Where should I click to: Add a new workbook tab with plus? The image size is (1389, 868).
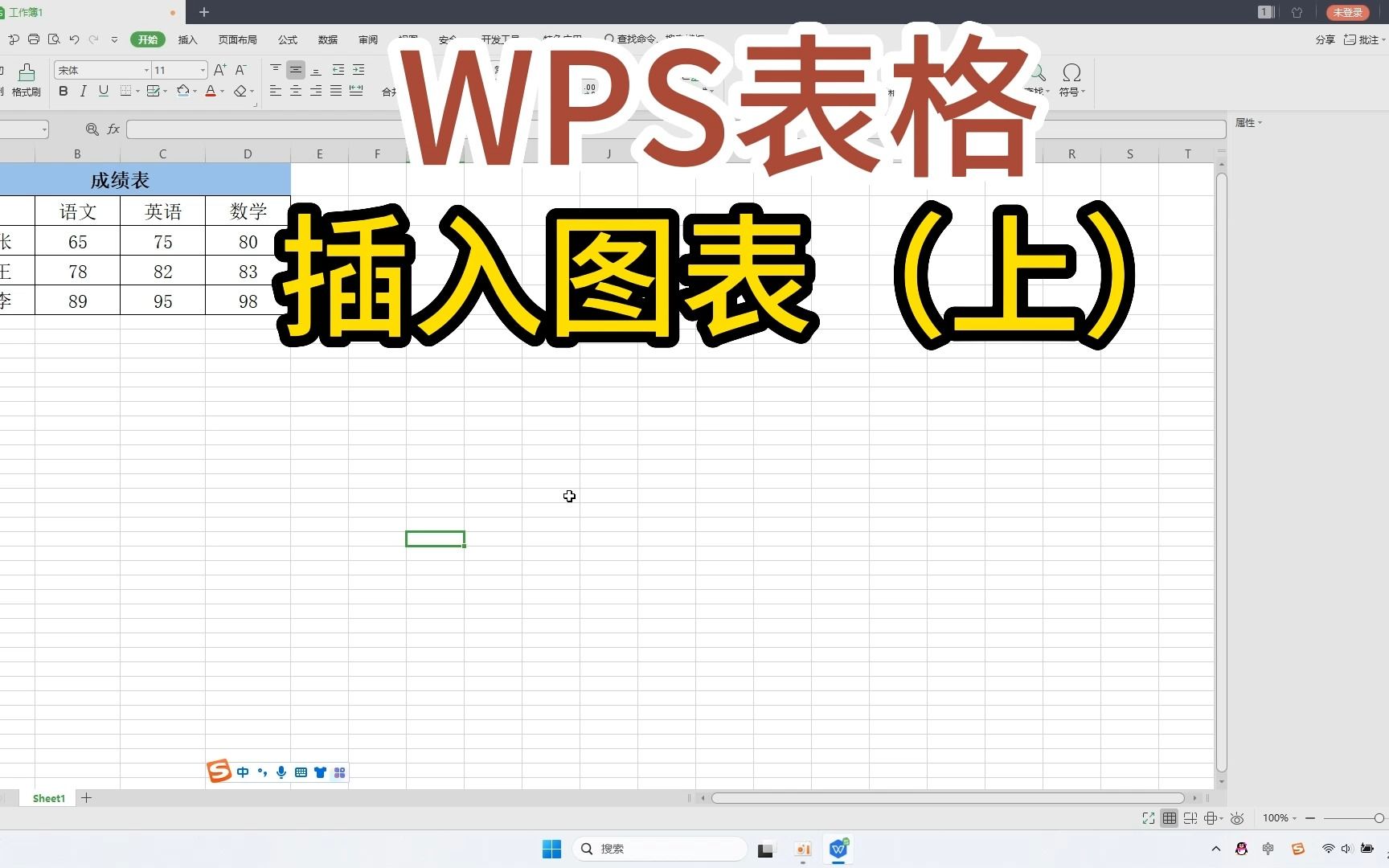204,12
